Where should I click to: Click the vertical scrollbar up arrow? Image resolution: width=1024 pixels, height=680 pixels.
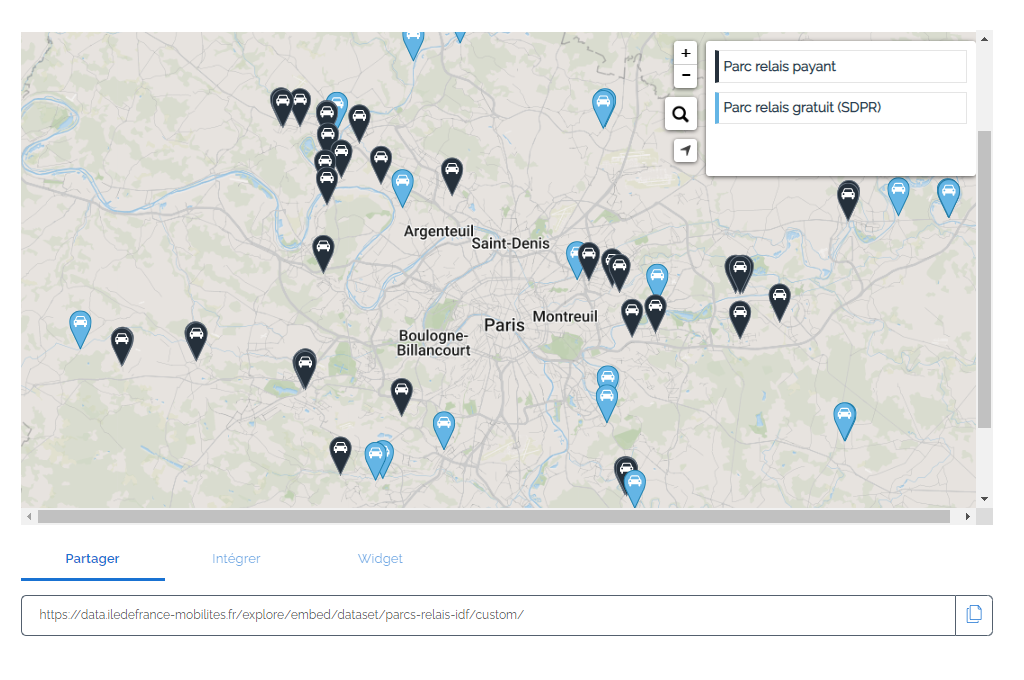984,39
